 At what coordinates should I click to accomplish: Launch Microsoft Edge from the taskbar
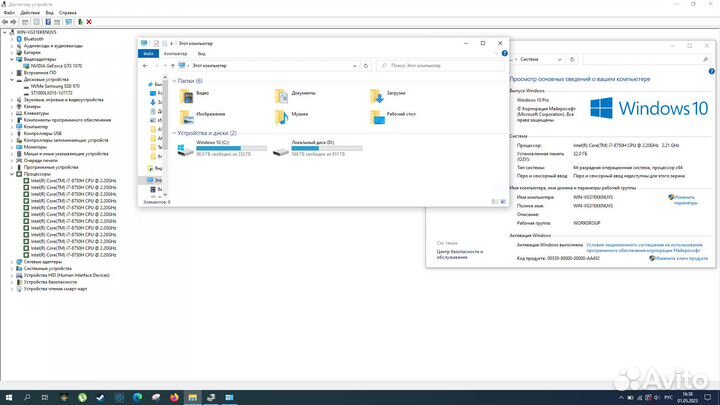pyautogui.click(x=137, y=397)
